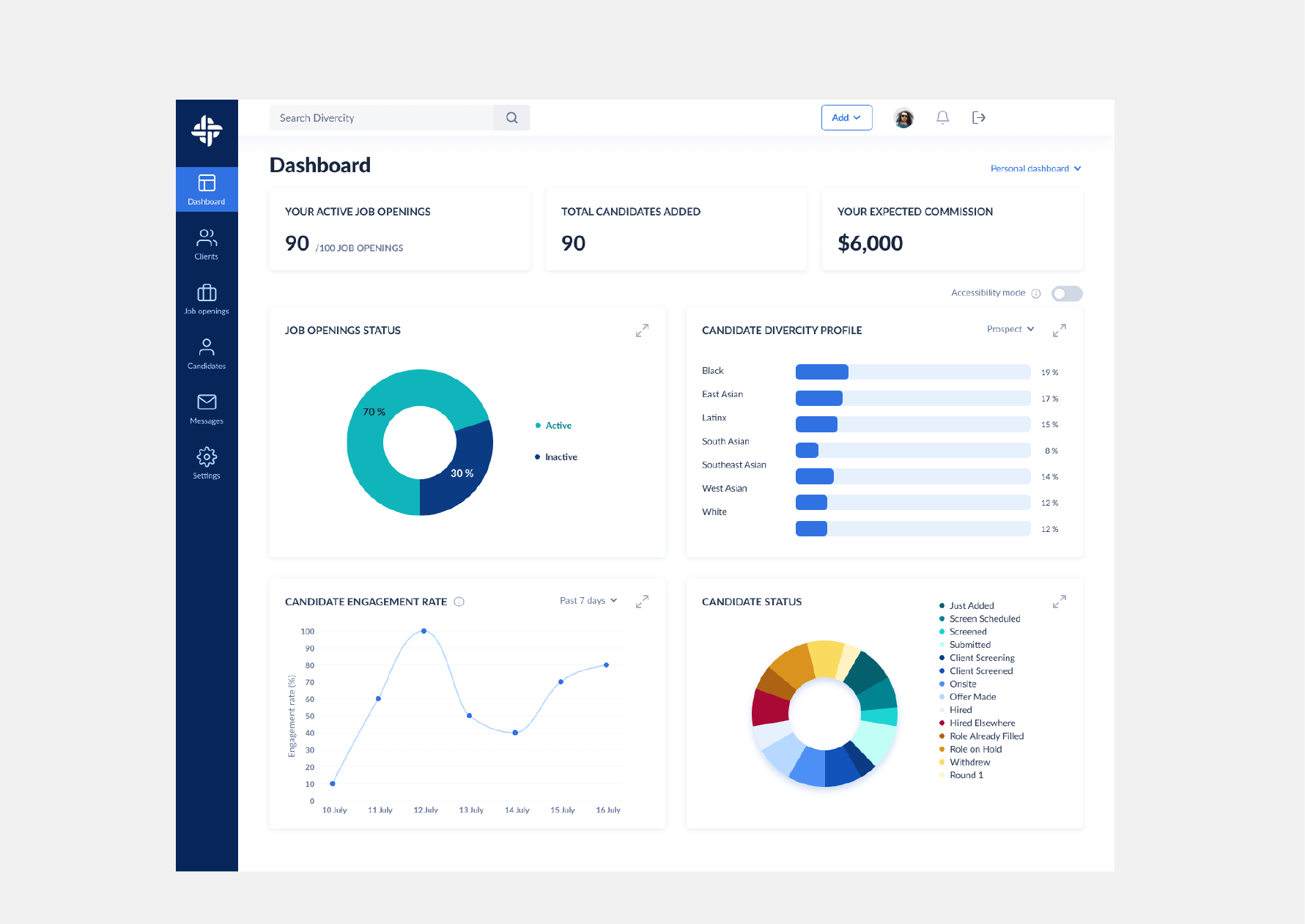Expand the Job Openings Status card
Screen dimensions: 1305x924
642,330
